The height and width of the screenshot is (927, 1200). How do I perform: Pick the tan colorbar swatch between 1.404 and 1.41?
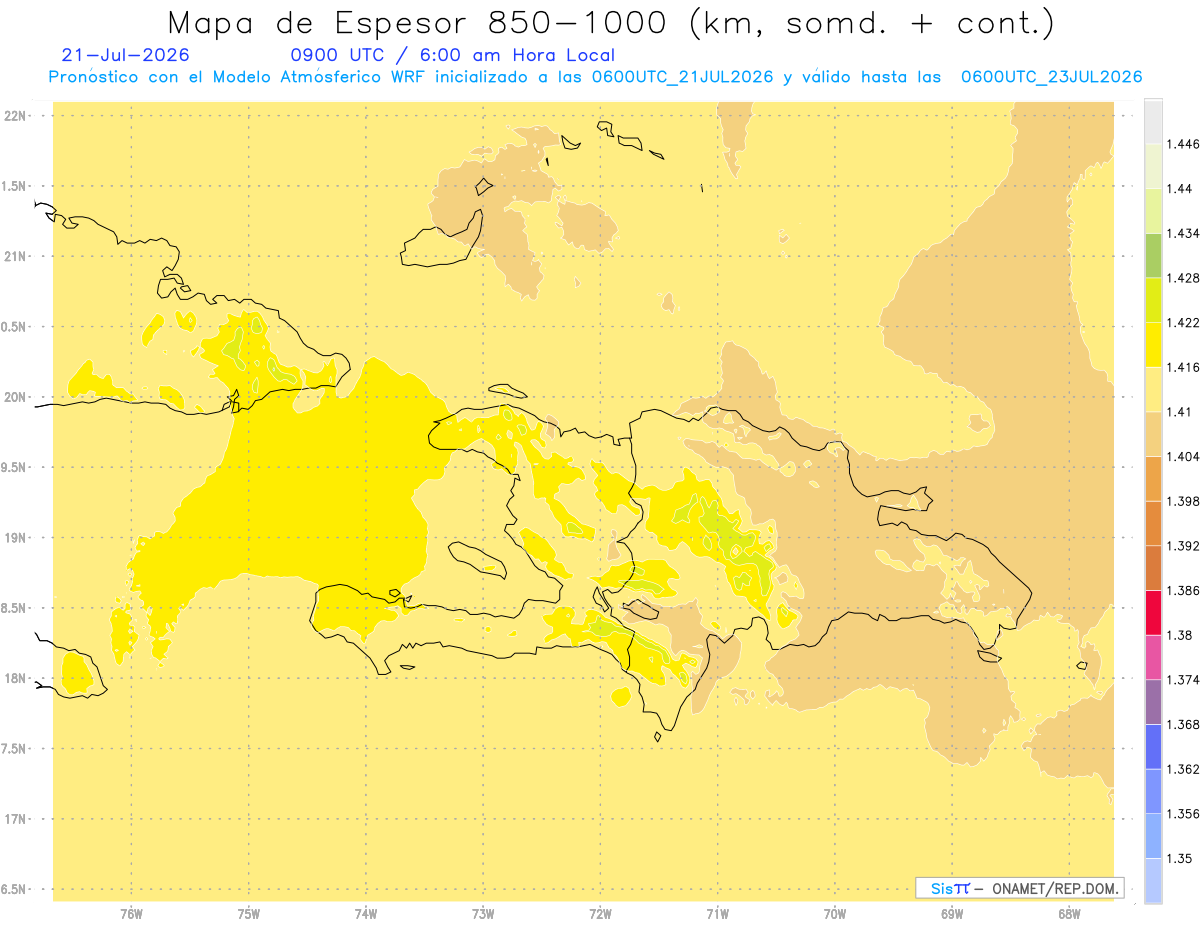pyautogui.click(x=1153, y=434)
